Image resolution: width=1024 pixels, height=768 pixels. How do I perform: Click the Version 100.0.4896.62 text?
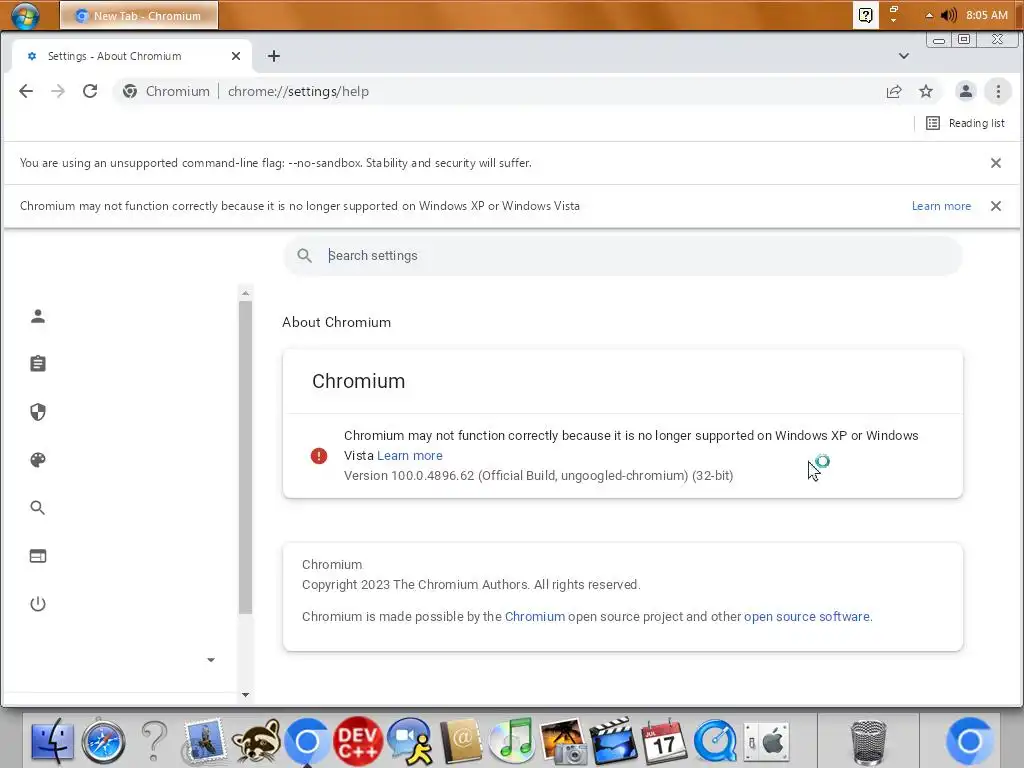point(538,475)
